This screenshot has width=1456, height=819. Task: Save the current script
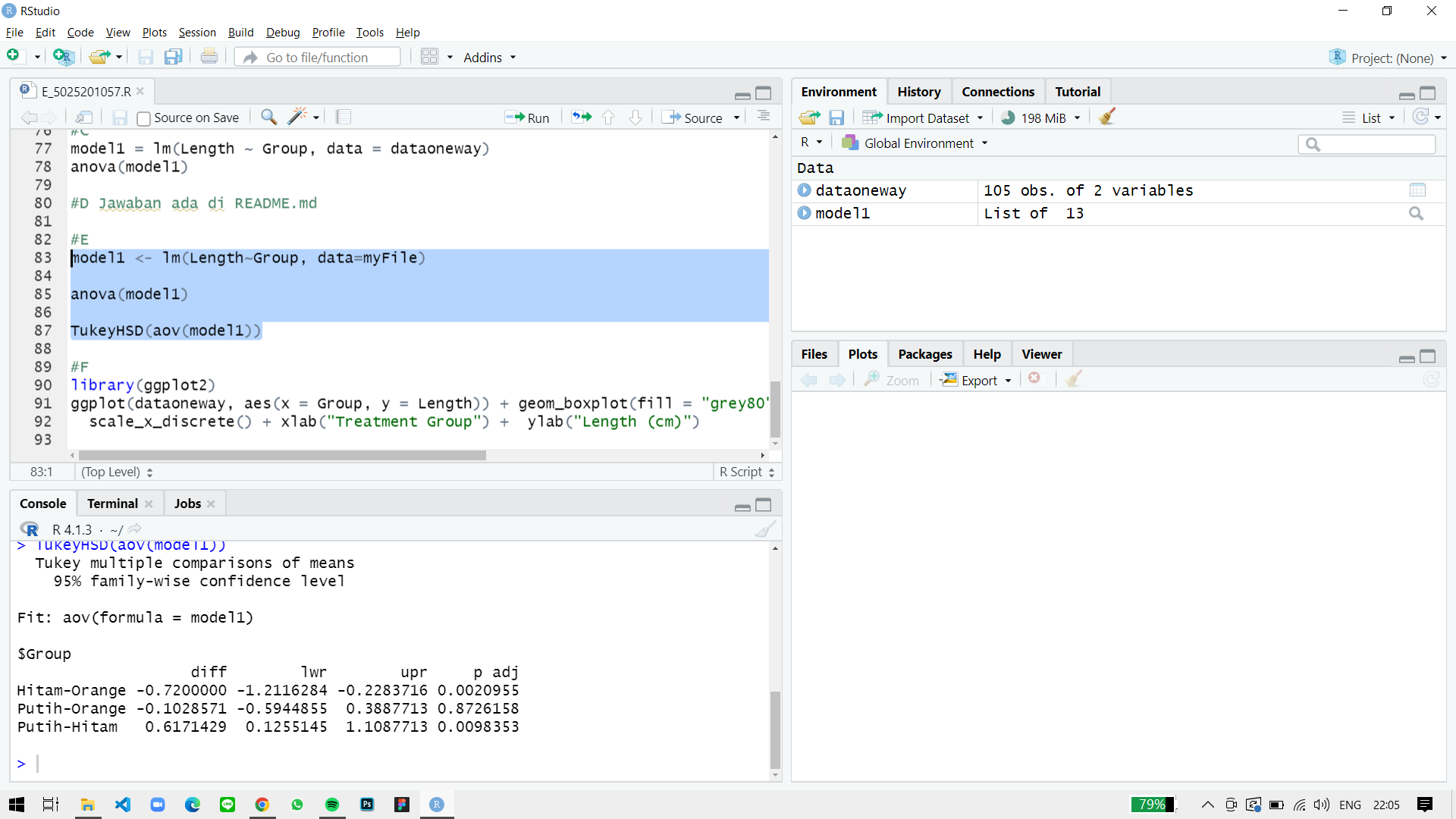tap(119, 117)
